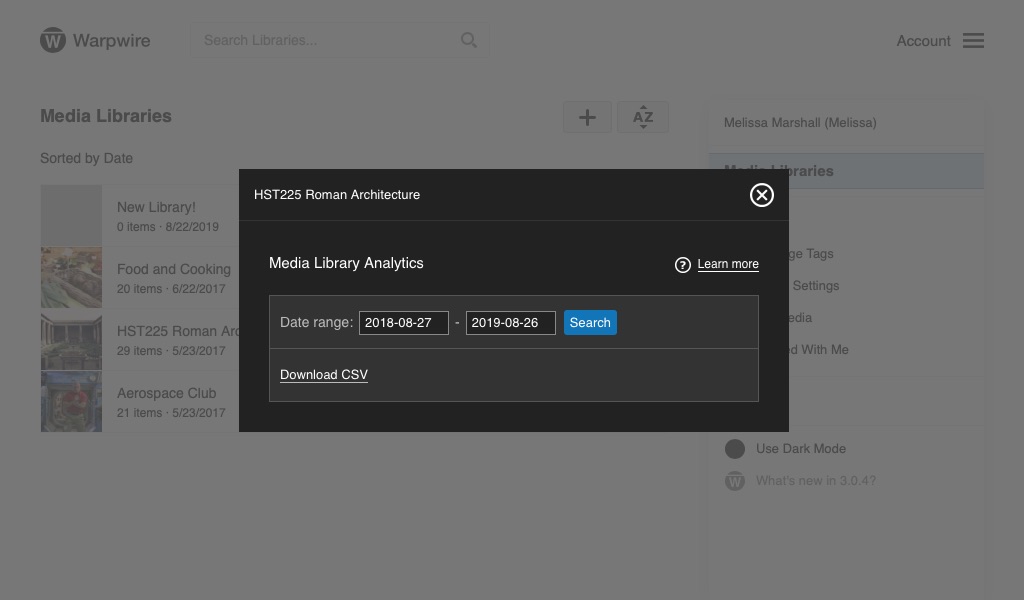Open the hamburger menu icon
Image resolution: width=1024 pixels, height=600 pixels.
pos(973,40)
